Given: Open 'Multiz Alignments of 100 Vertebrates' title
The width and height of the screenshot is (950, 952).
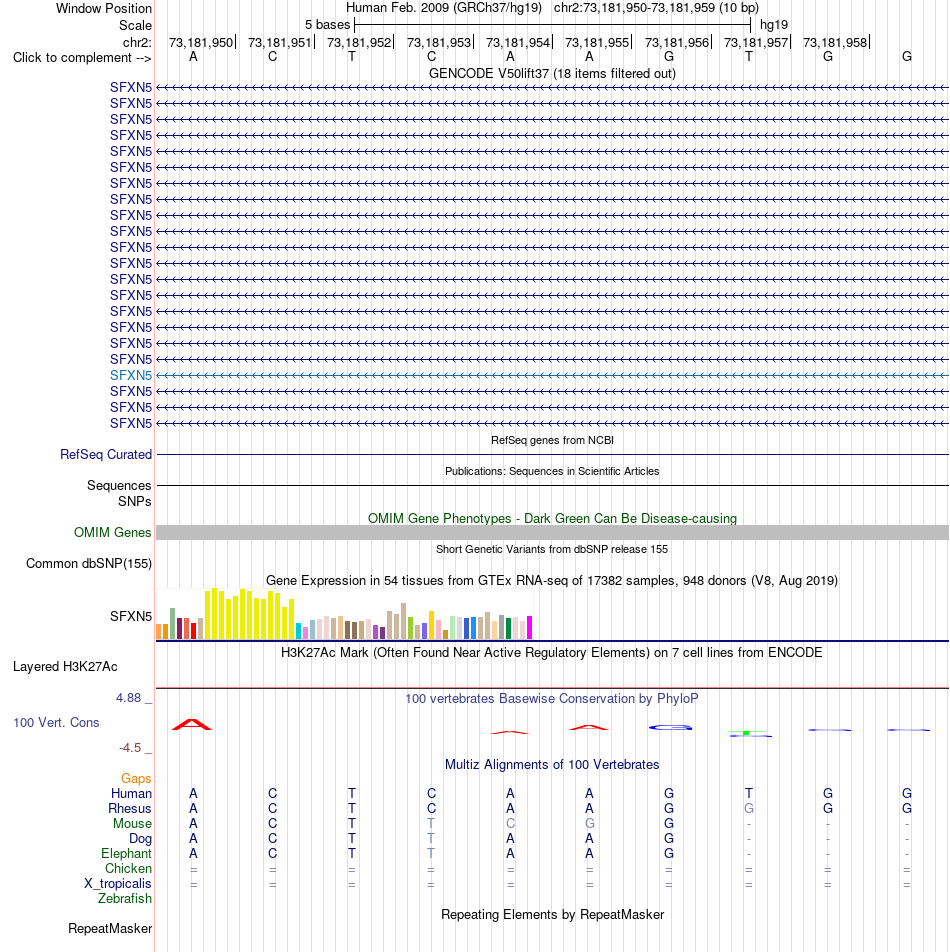Looking at the screenshot, I should [552, 765].
